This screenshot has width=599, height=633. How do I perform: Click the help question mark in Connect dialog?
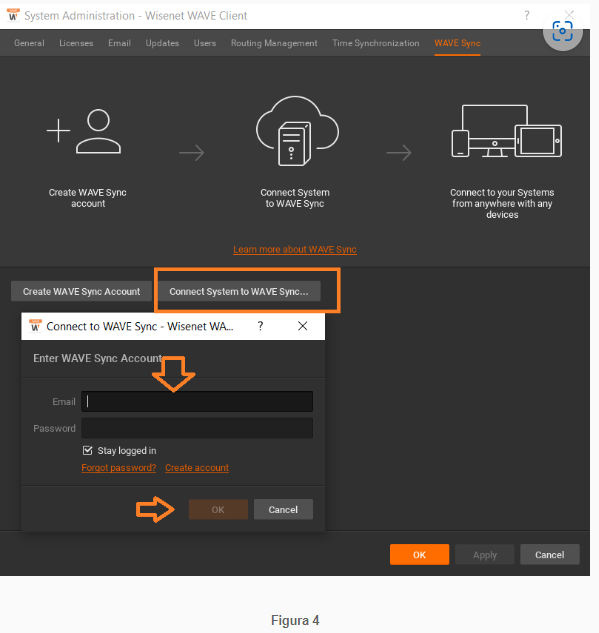click(x=260, y=326)
